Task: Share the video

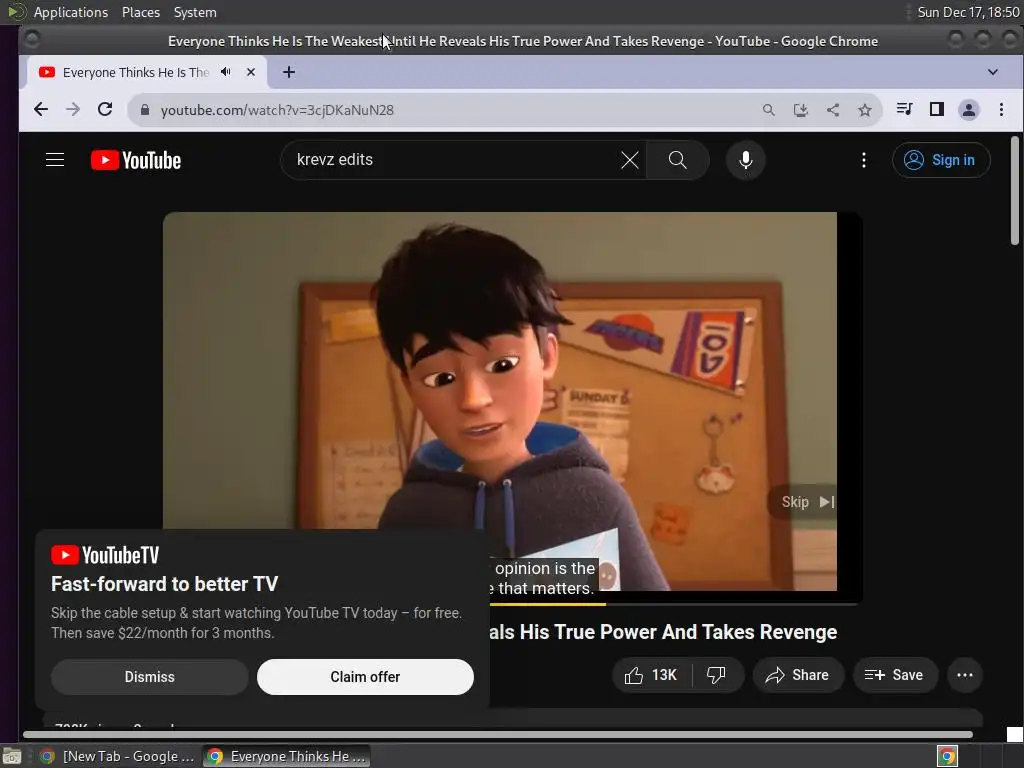Action: [798, 675]
